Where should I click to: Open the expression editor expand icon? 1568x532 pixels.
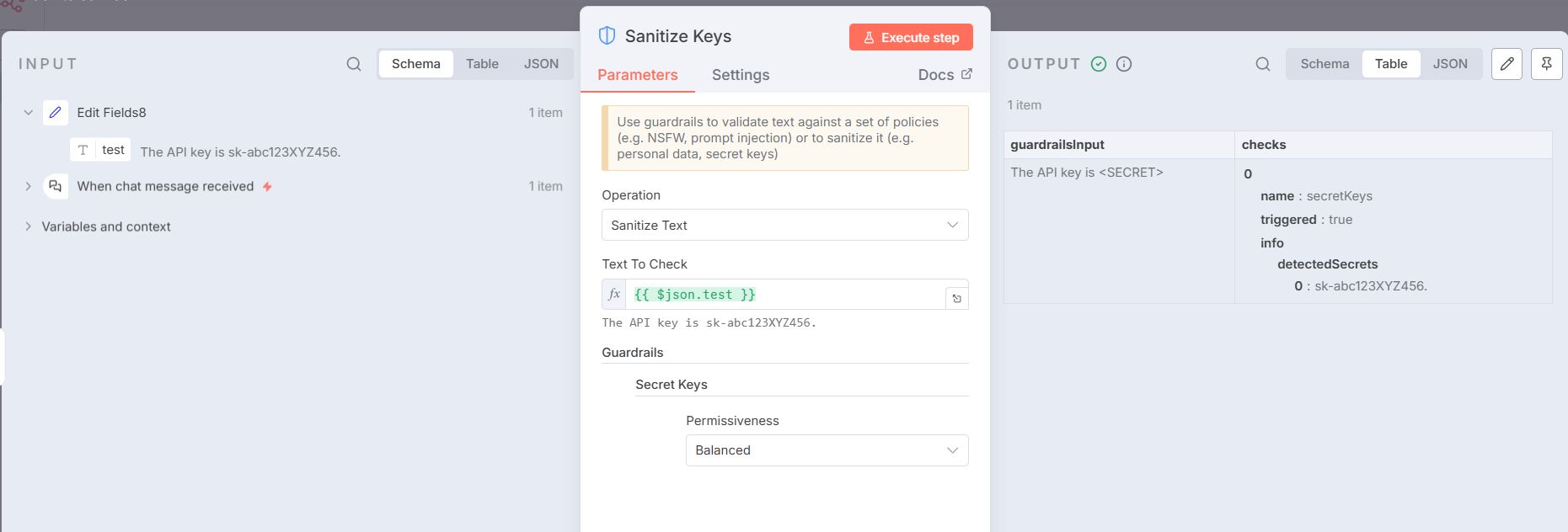coord(956,296)
